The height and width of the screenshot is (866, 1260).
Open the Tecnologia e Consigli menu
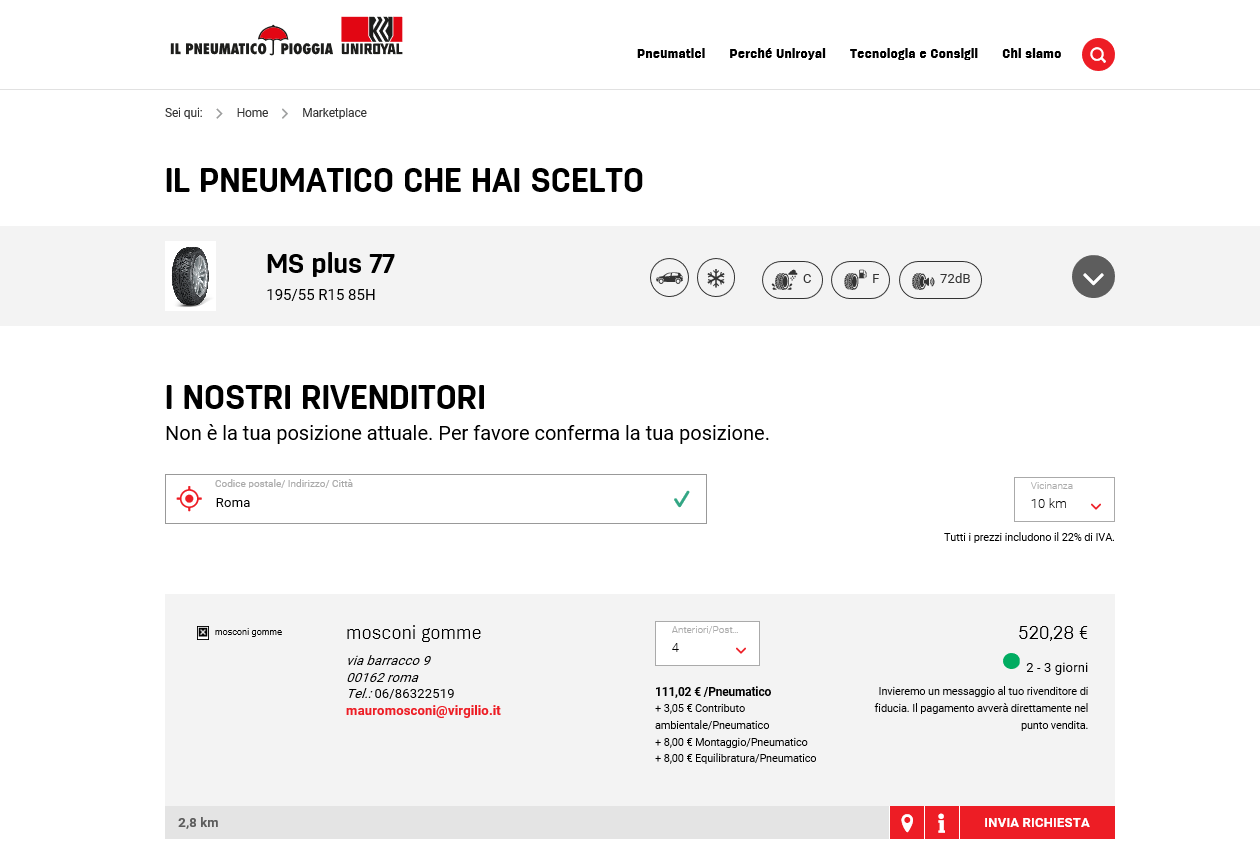click(913, 54)
